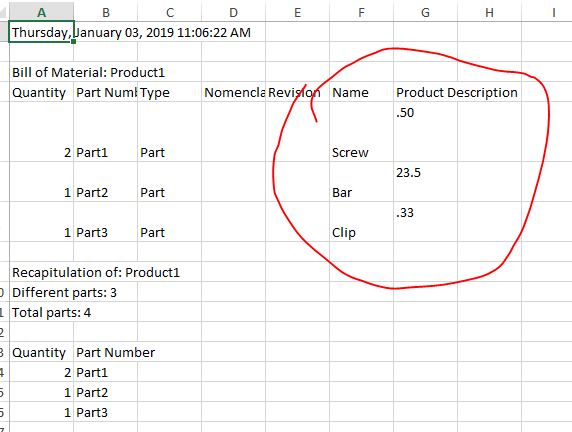
Task: Select column B header
Action: click(106, 12)
